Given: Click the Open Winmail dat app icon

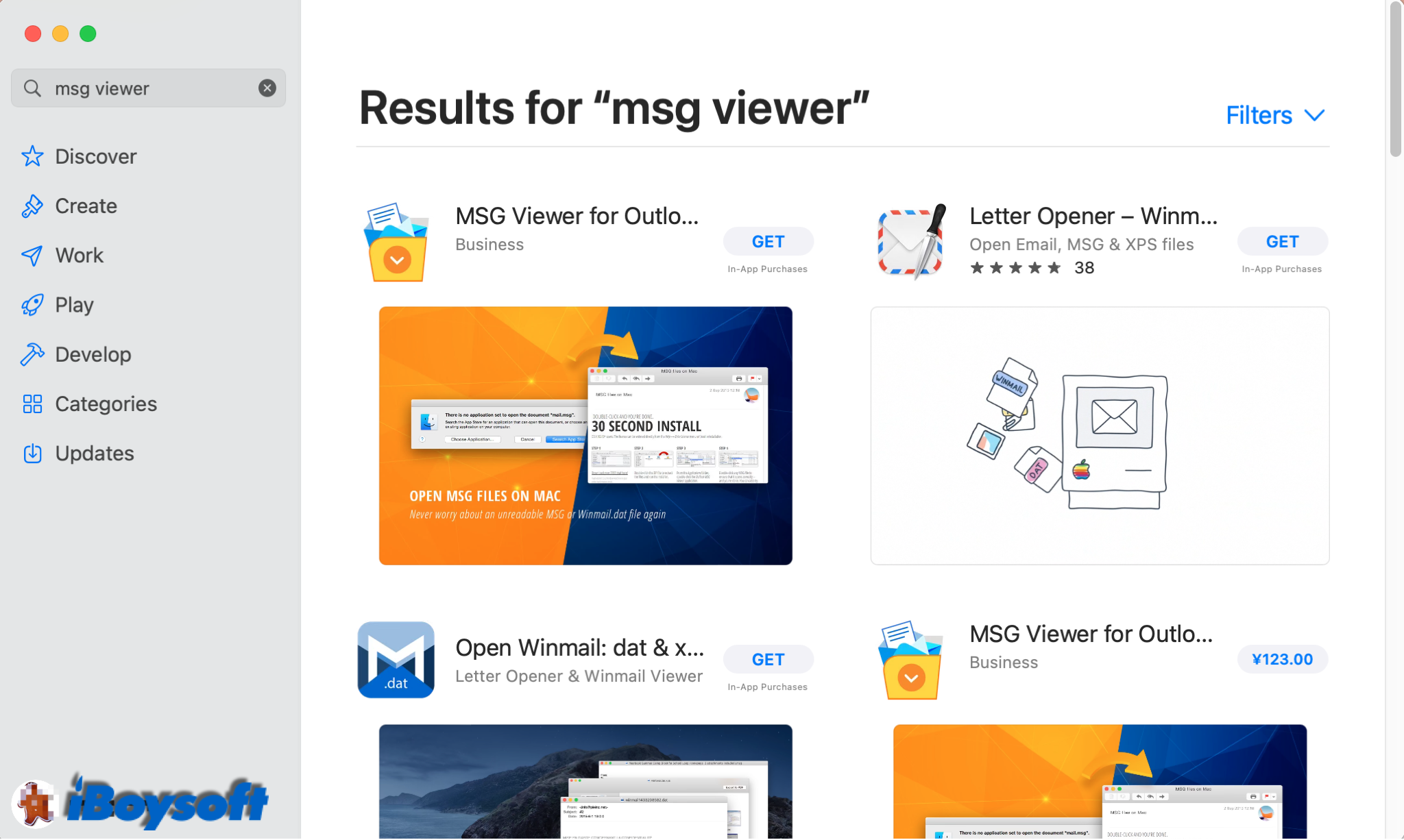Looking at the screenshot, I should point(397,658).
